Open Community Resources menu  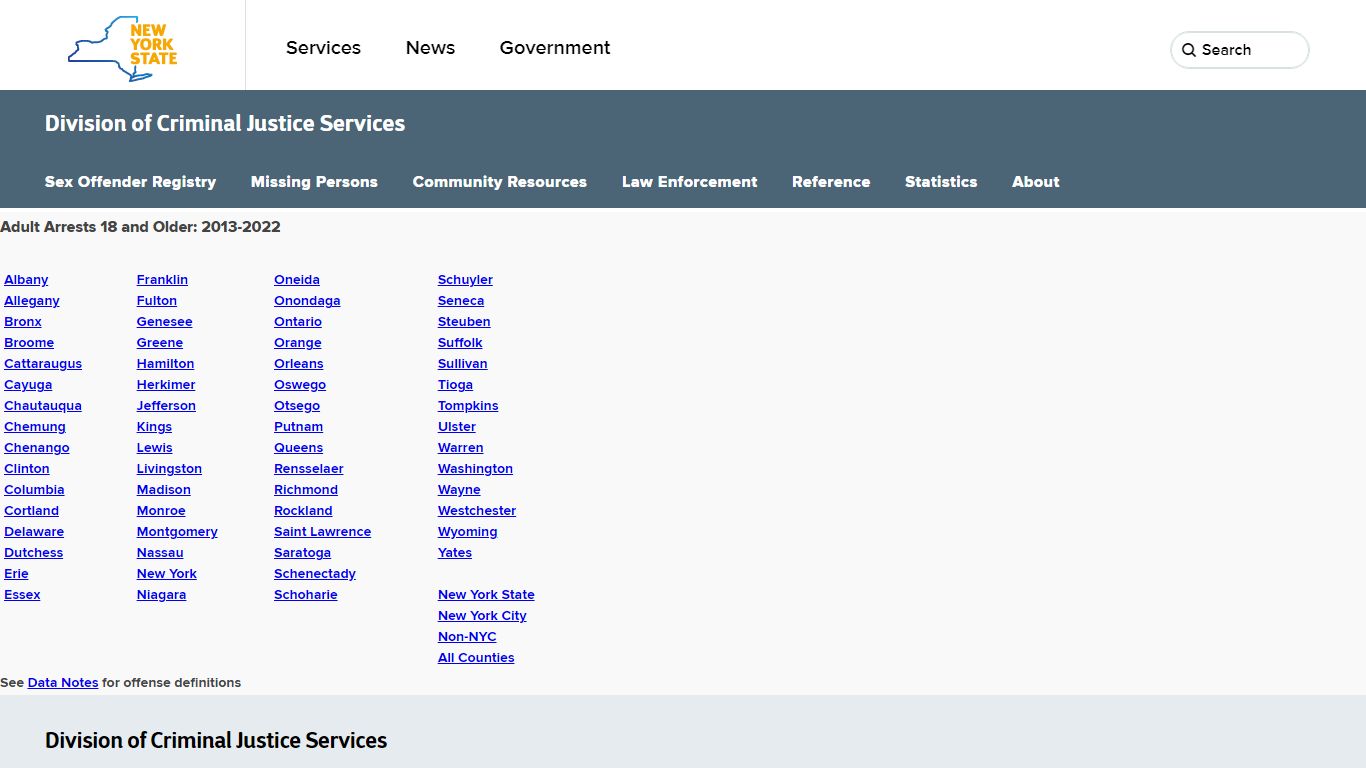tap(500, 182)
